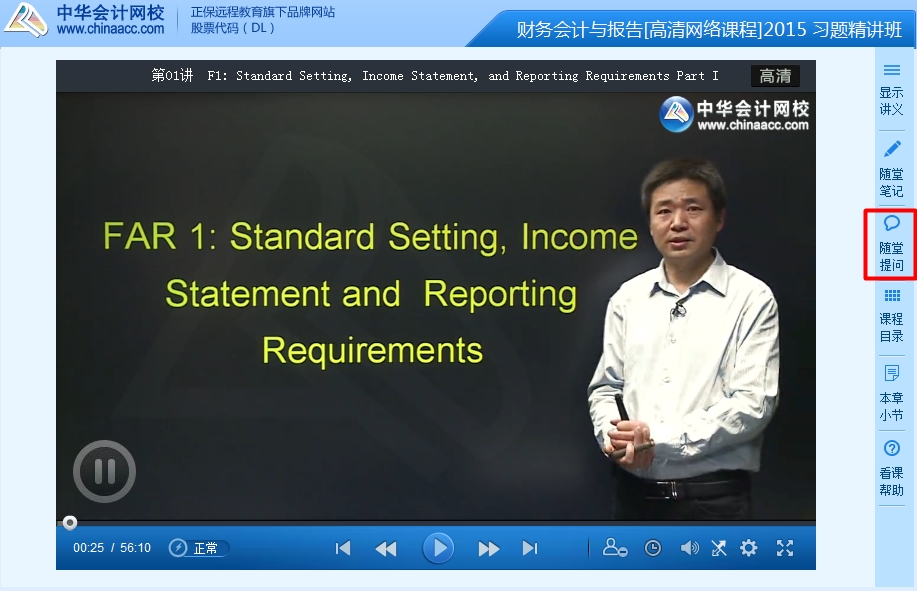The width and height of the screenshot is (917, 591).
Task: Open the 正常 playback speed selector
Action: click(x=199, y=548)
